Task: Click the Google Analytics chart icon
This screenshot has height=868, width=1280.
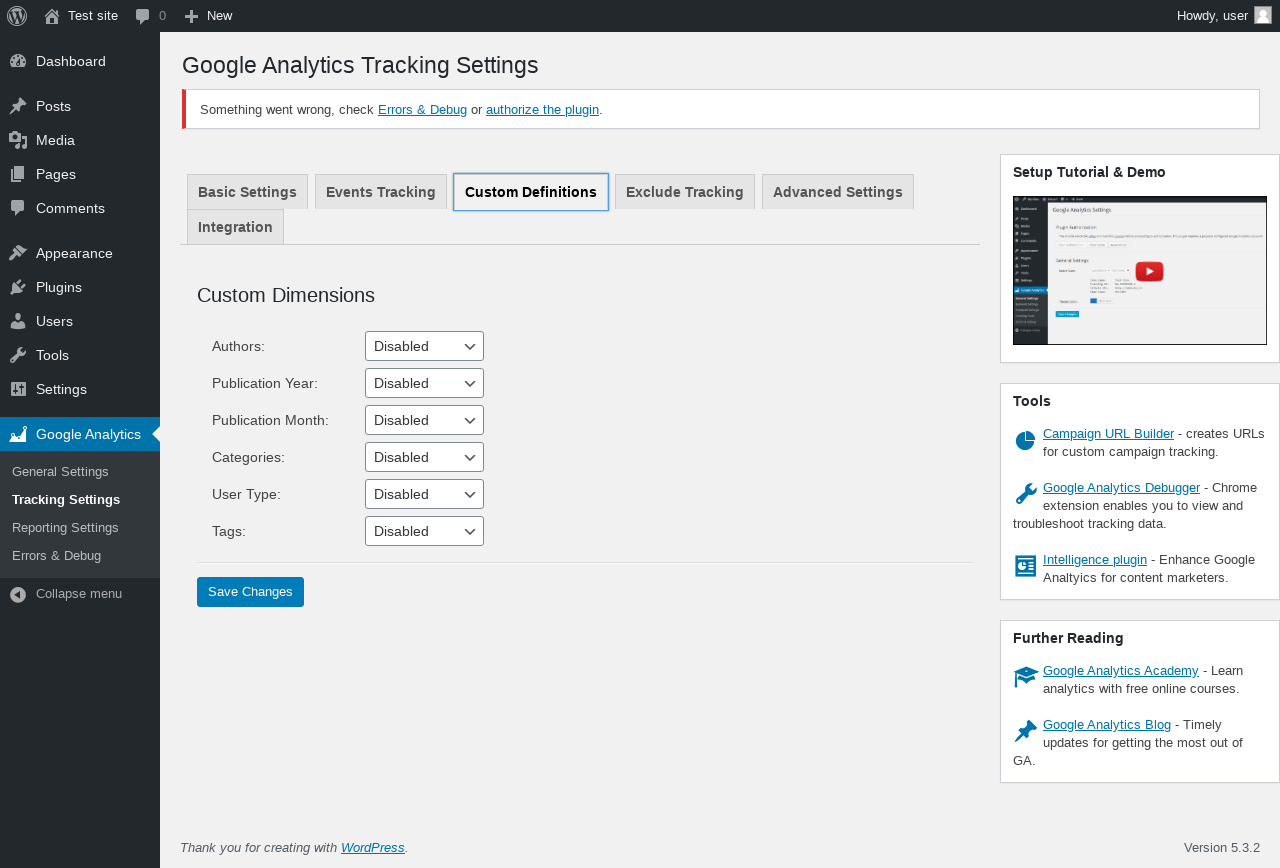Action: click(x=18, y=434)
